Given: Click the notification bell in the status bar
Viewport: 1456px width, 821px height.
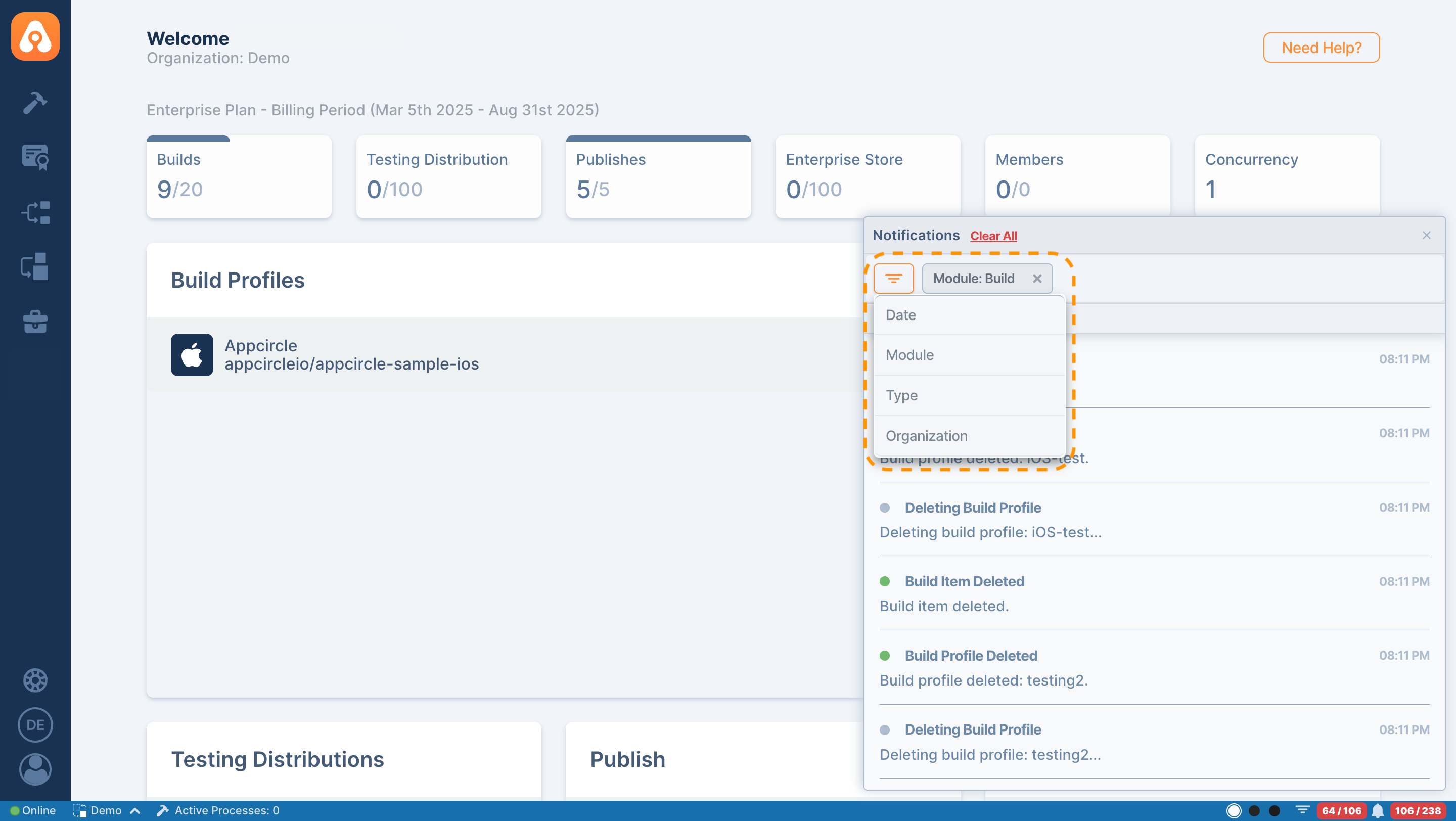Looking at the screenshot, I should [x=1378, y=810].
